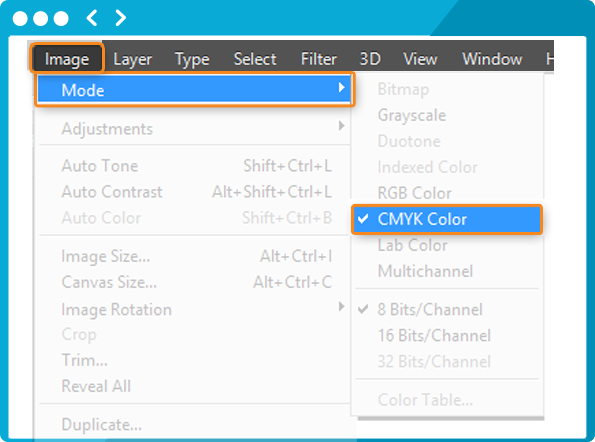Expand the Mode submenu arrow
Screen dimensions: 595x442
pyautogui.click(x=342, y=88)
